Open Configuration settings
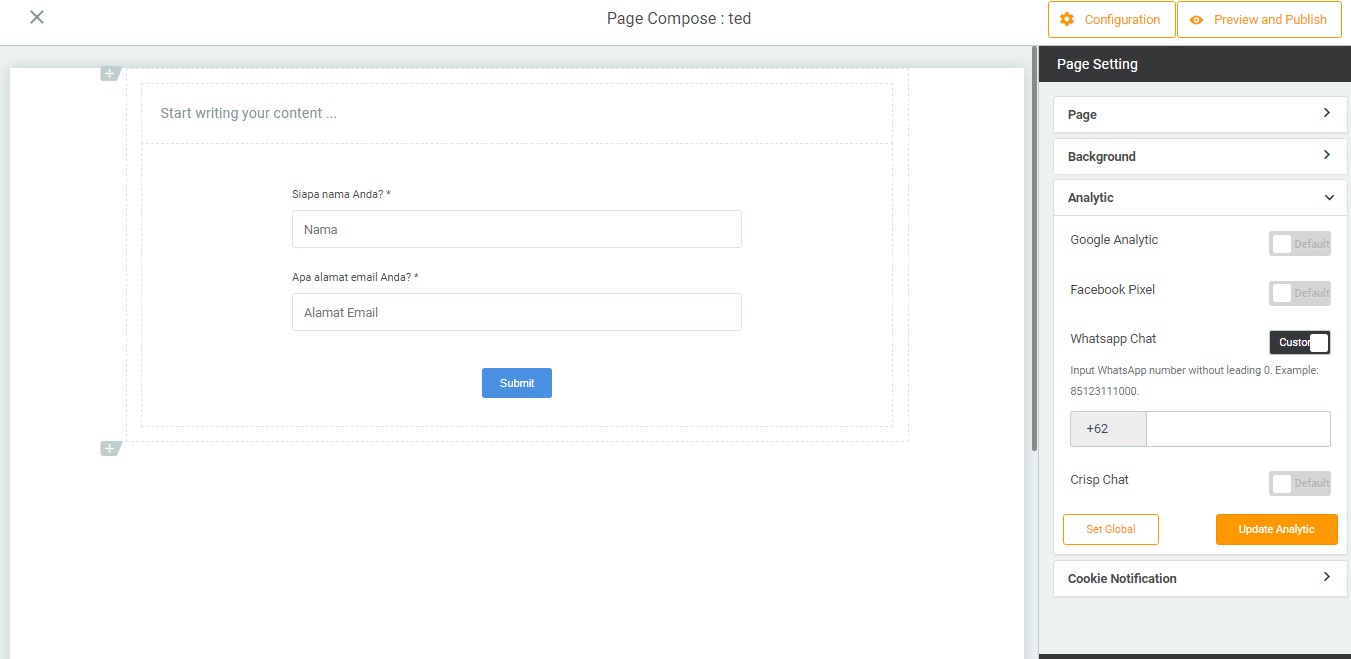This screenshot has height=659, width=1351. 1112,19
